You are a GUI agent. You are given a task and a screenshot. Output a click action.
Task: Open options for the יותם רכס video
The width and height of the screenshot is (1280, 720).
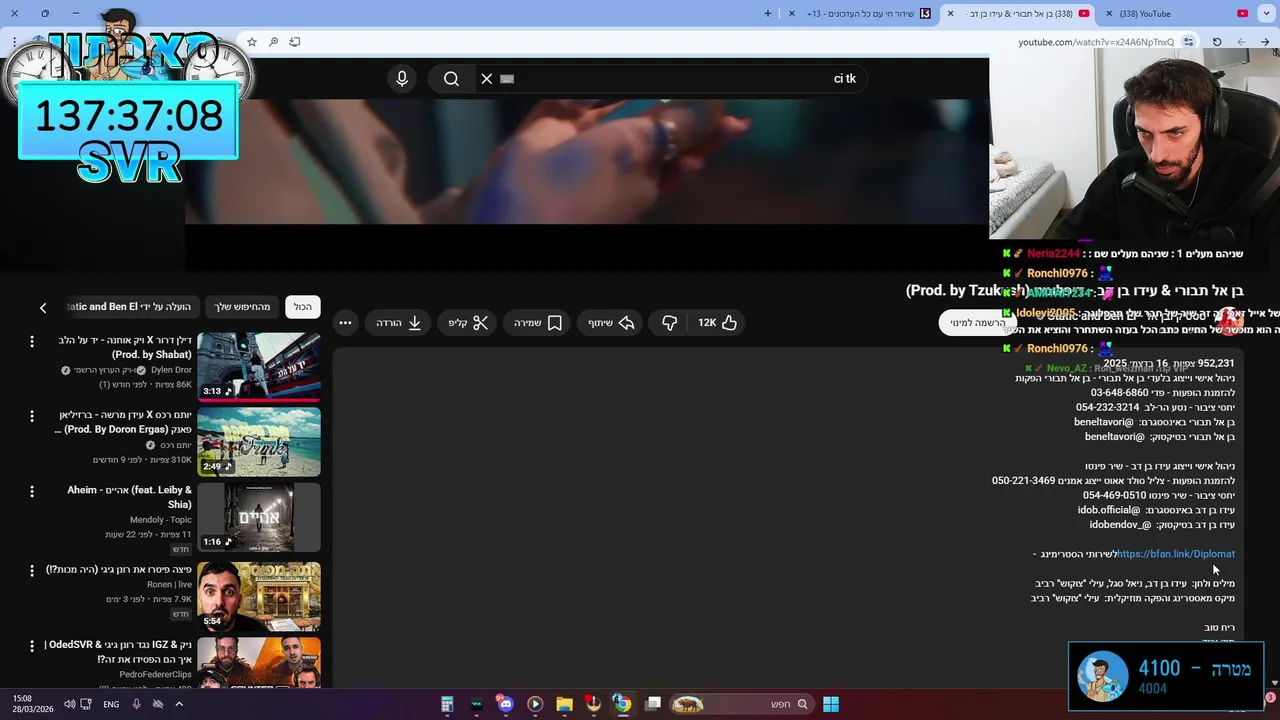[32, 416]
